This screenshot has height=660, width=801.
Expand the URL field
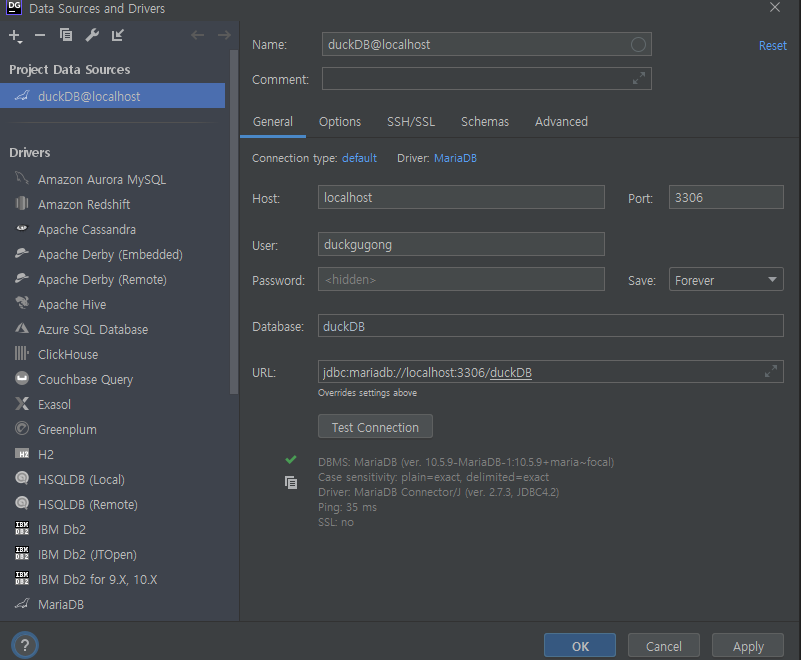[771, 371]
